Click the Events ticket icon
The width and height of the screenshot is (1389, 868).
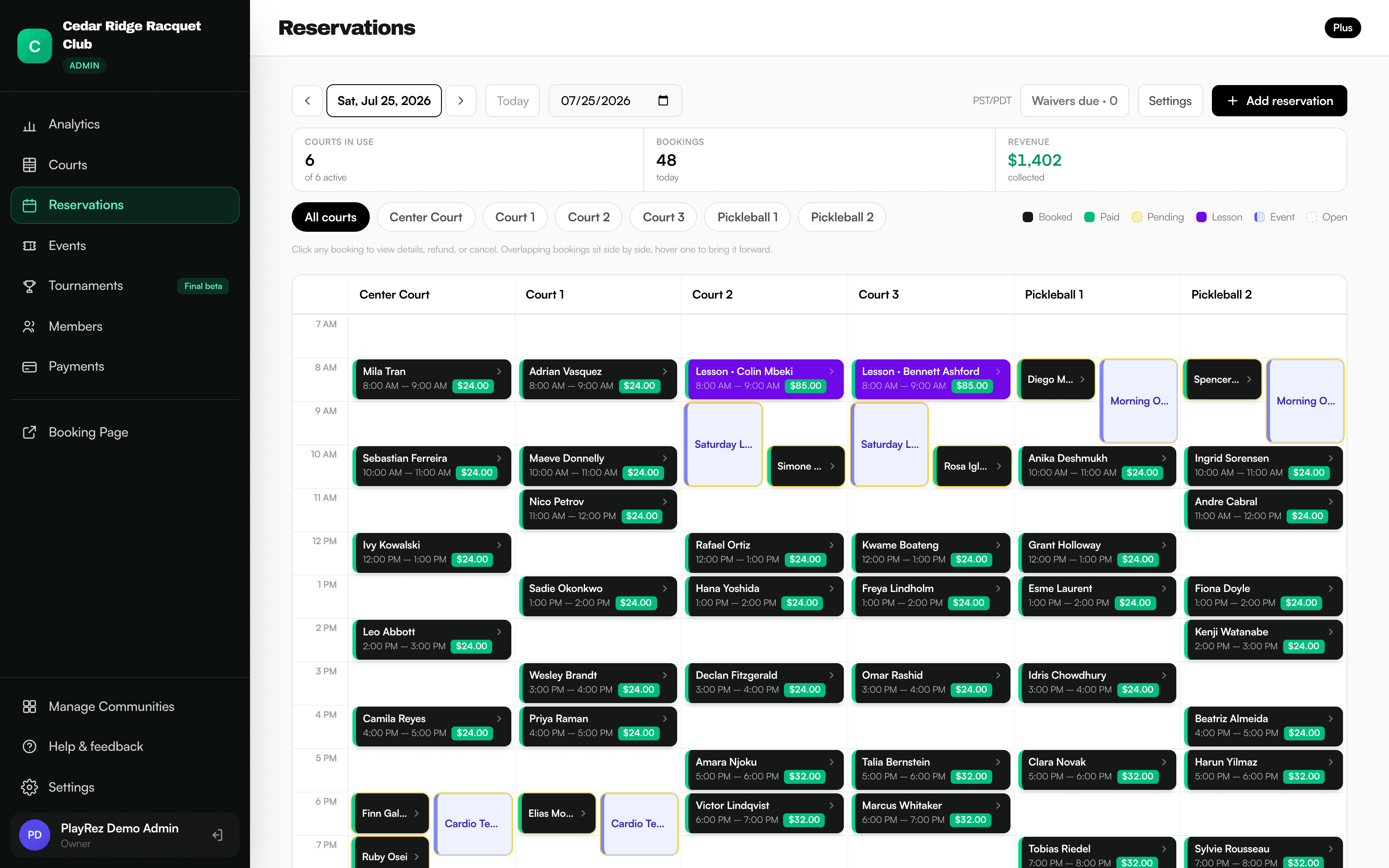click(x=29, y=246)
